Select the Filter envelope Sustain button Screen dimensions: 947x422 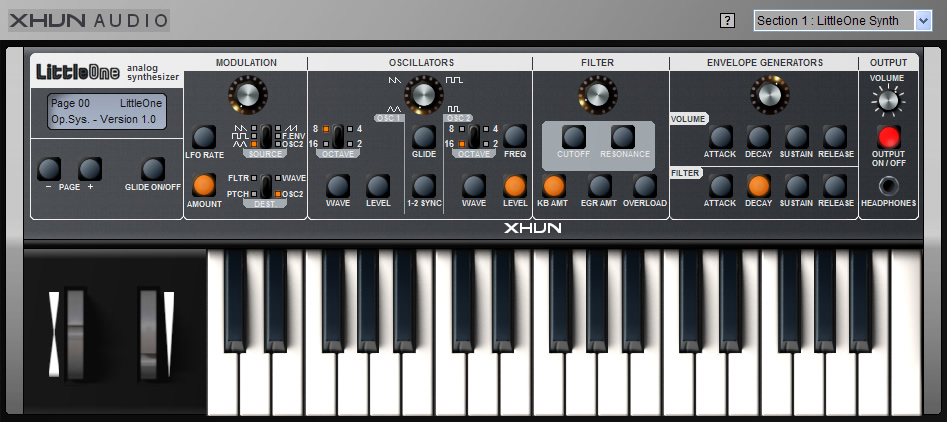pos(797,187)
